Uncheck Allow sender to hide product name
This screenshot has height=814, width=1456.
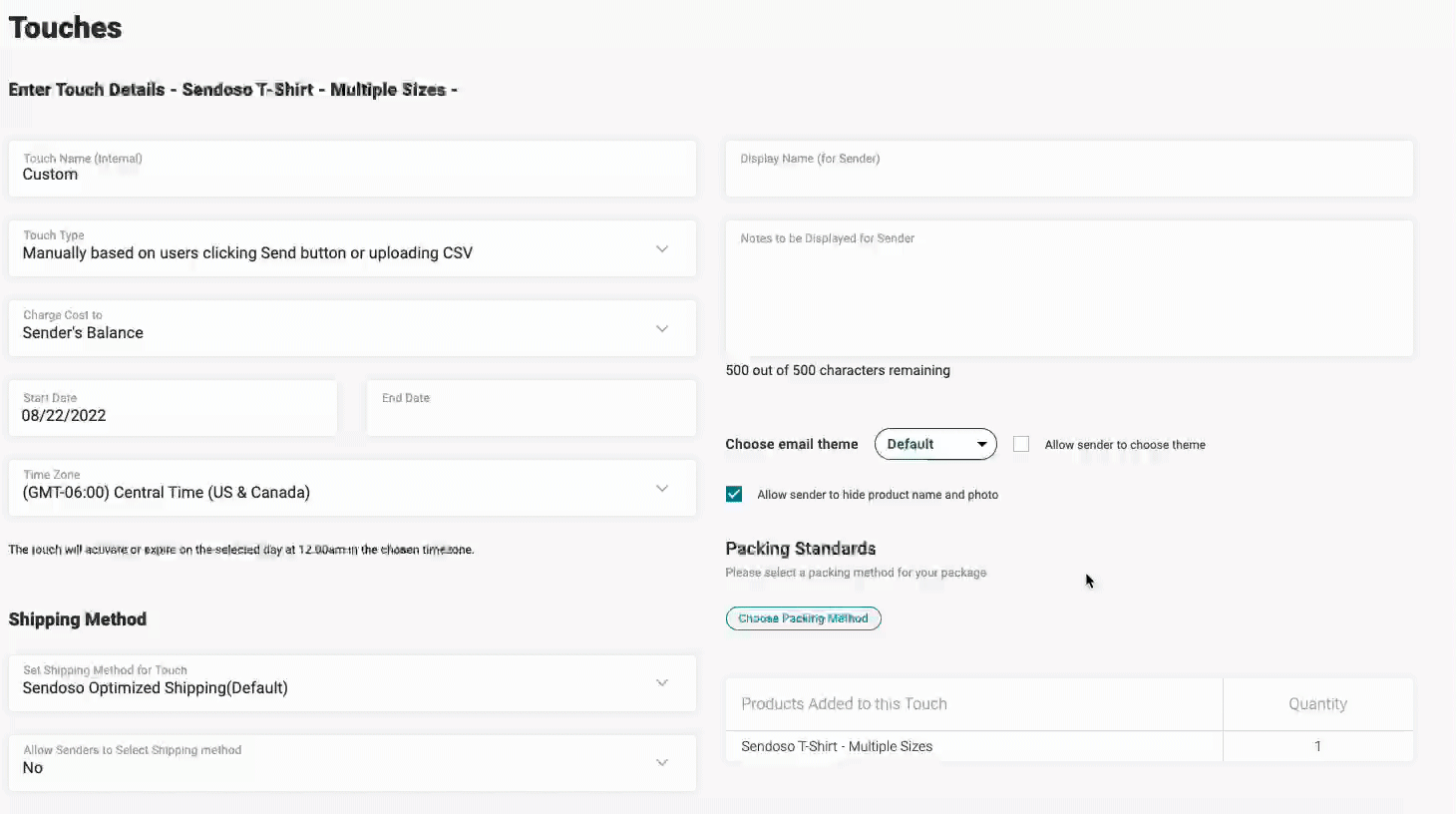(x=734, y=494)
